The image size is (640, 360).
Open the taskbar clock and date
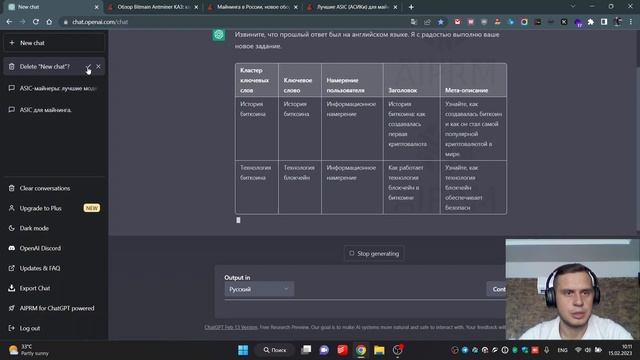620,350
